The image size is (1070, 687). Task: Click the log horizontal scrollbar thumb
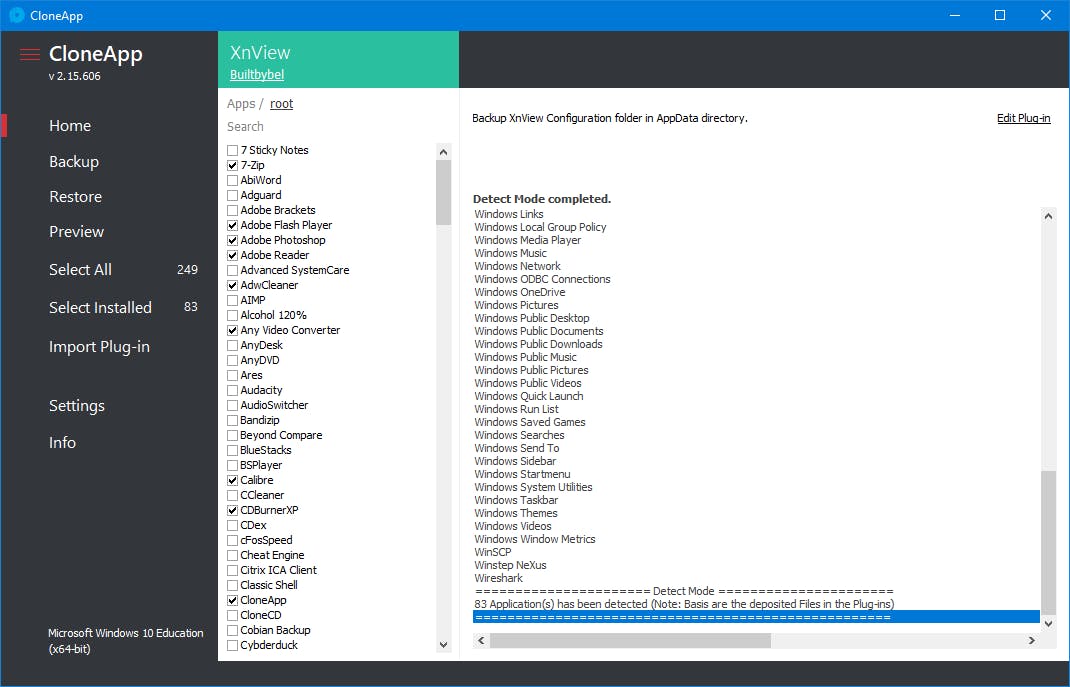(630, 641)
